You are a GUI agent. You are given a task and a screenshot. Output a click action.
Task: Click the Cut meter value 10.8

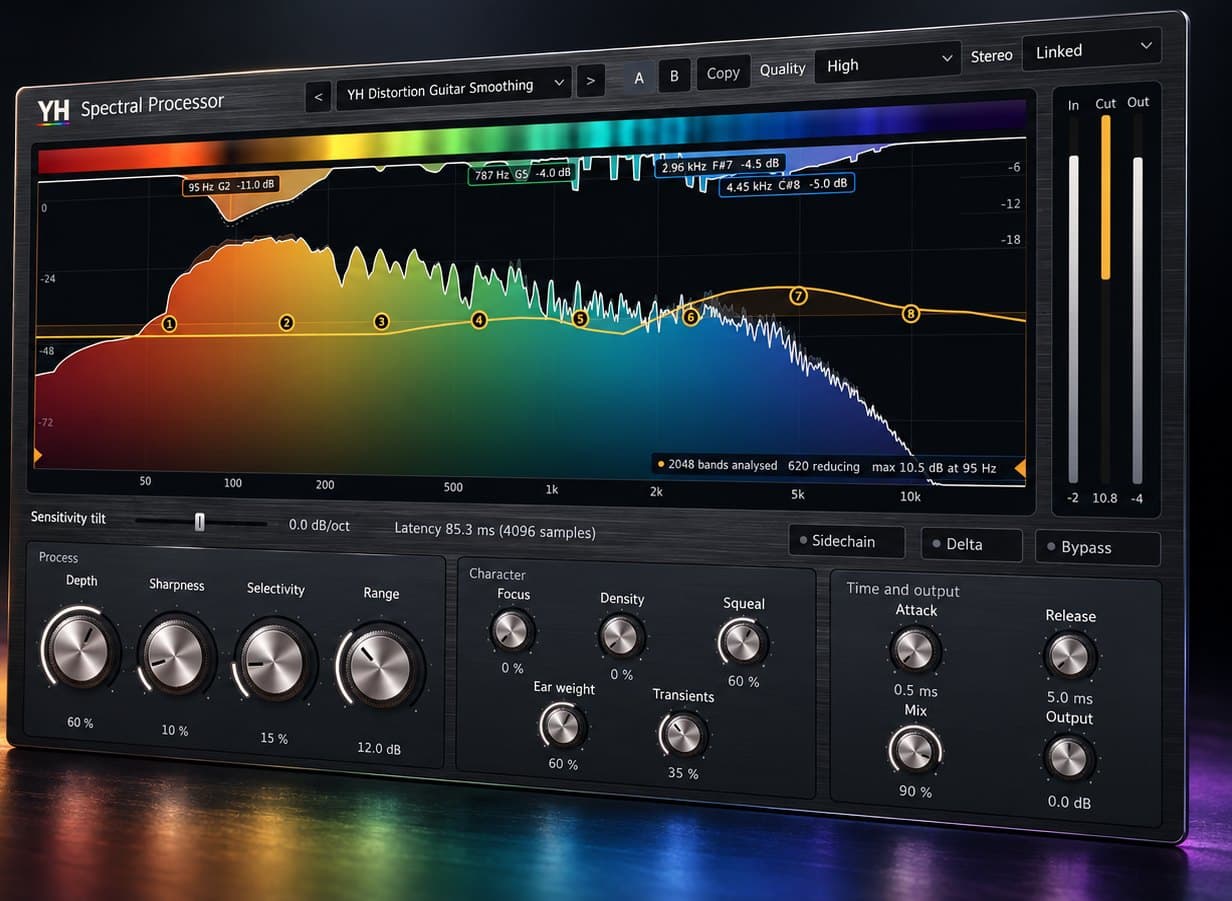1104,497
